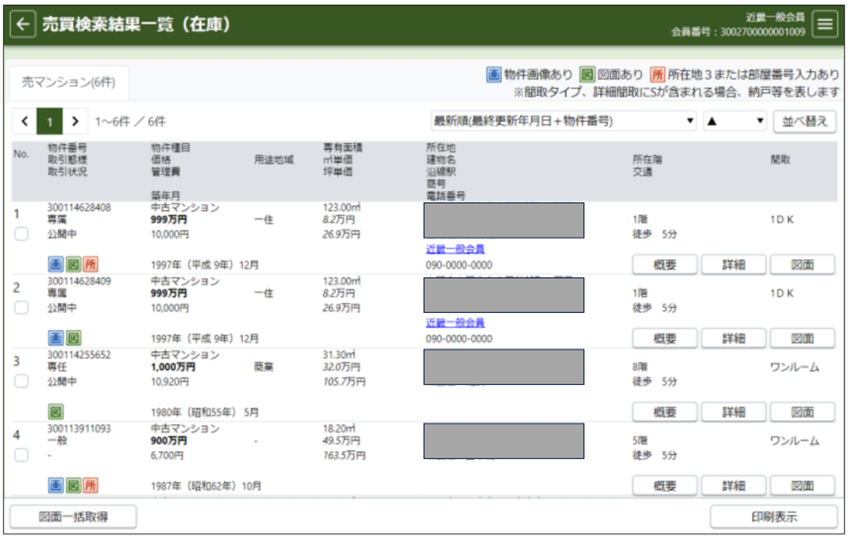
Task: Click the 並べ替え sort button
Action: click(x=804, y=121)
